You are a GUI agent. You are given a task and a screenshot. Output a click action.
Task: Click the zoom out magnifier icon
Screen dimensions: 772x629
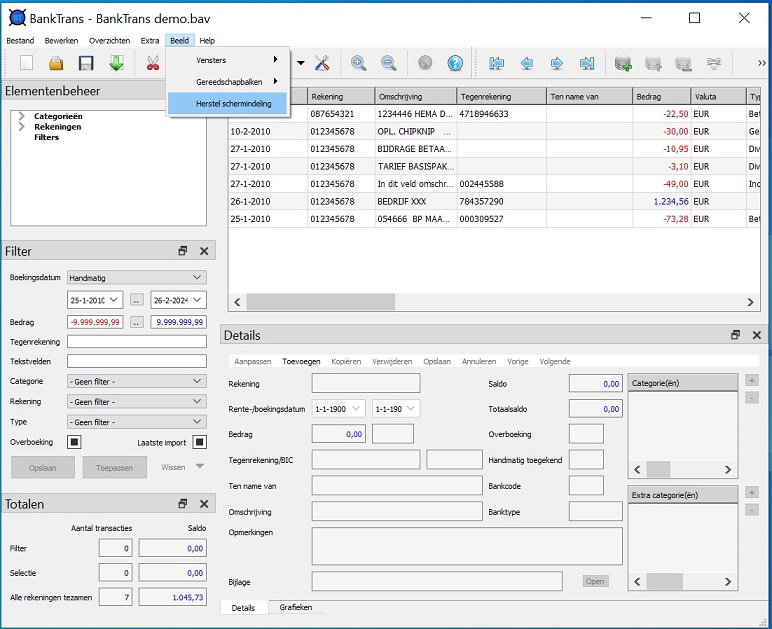click(x=388, y=64)
